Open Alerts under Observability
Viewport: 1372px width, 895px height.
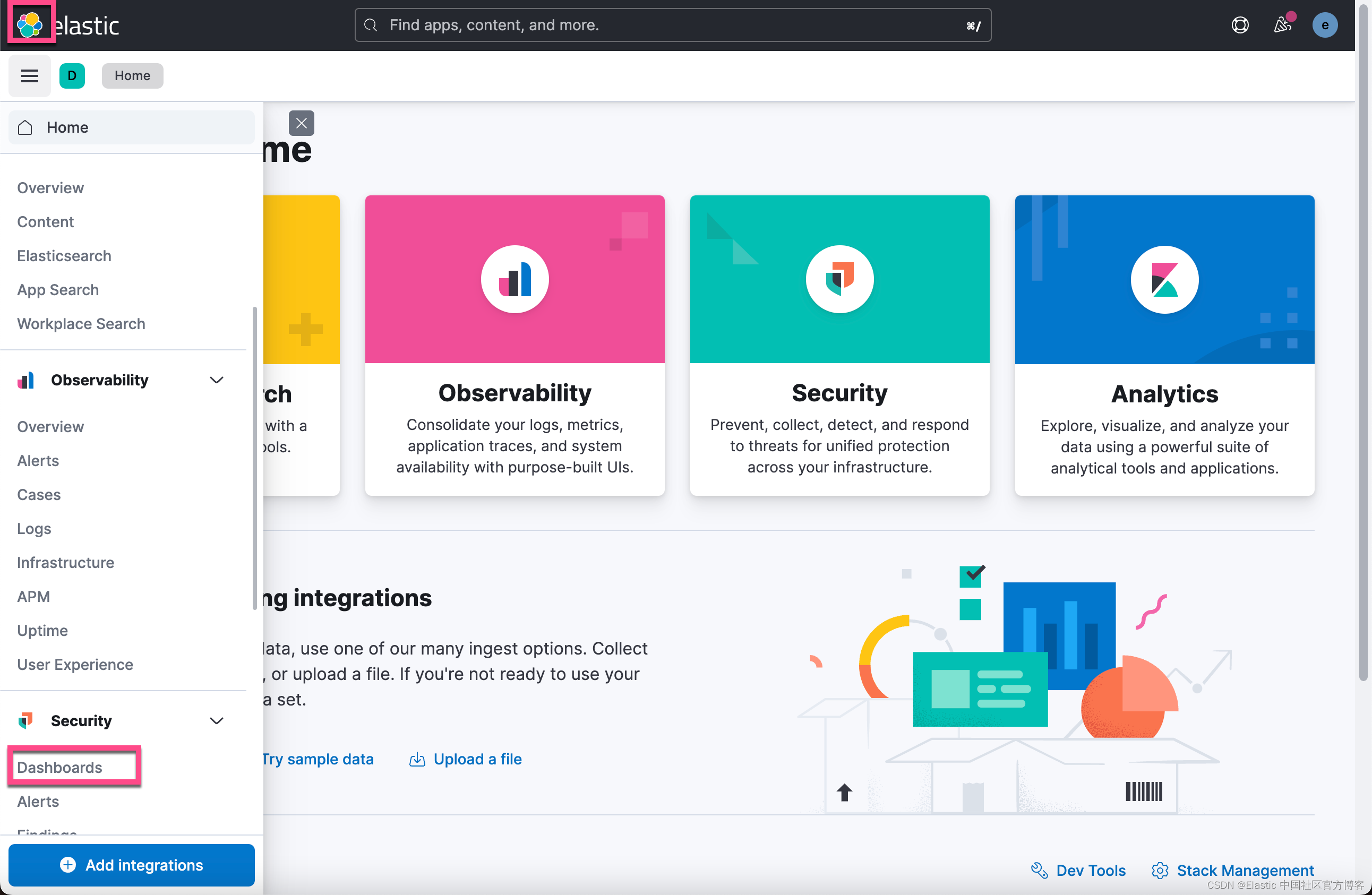[38, 460]
